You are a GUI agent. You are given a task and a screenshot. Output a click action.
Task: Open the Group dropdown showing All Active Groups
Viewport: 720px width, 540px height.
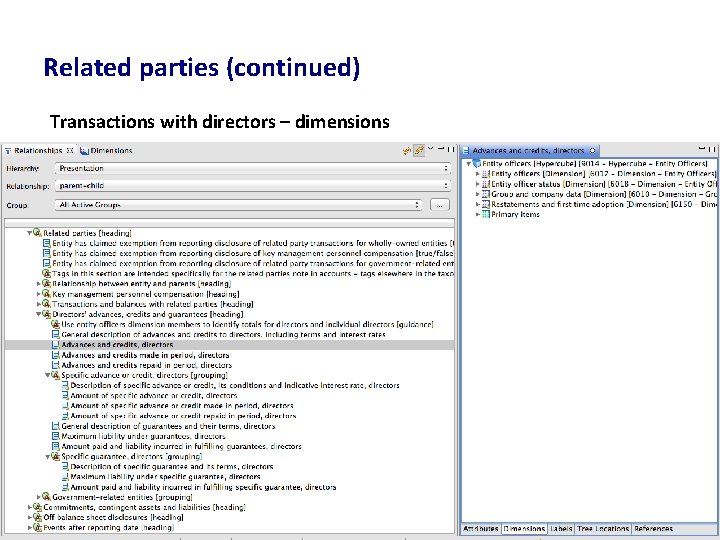click(238, 205)
